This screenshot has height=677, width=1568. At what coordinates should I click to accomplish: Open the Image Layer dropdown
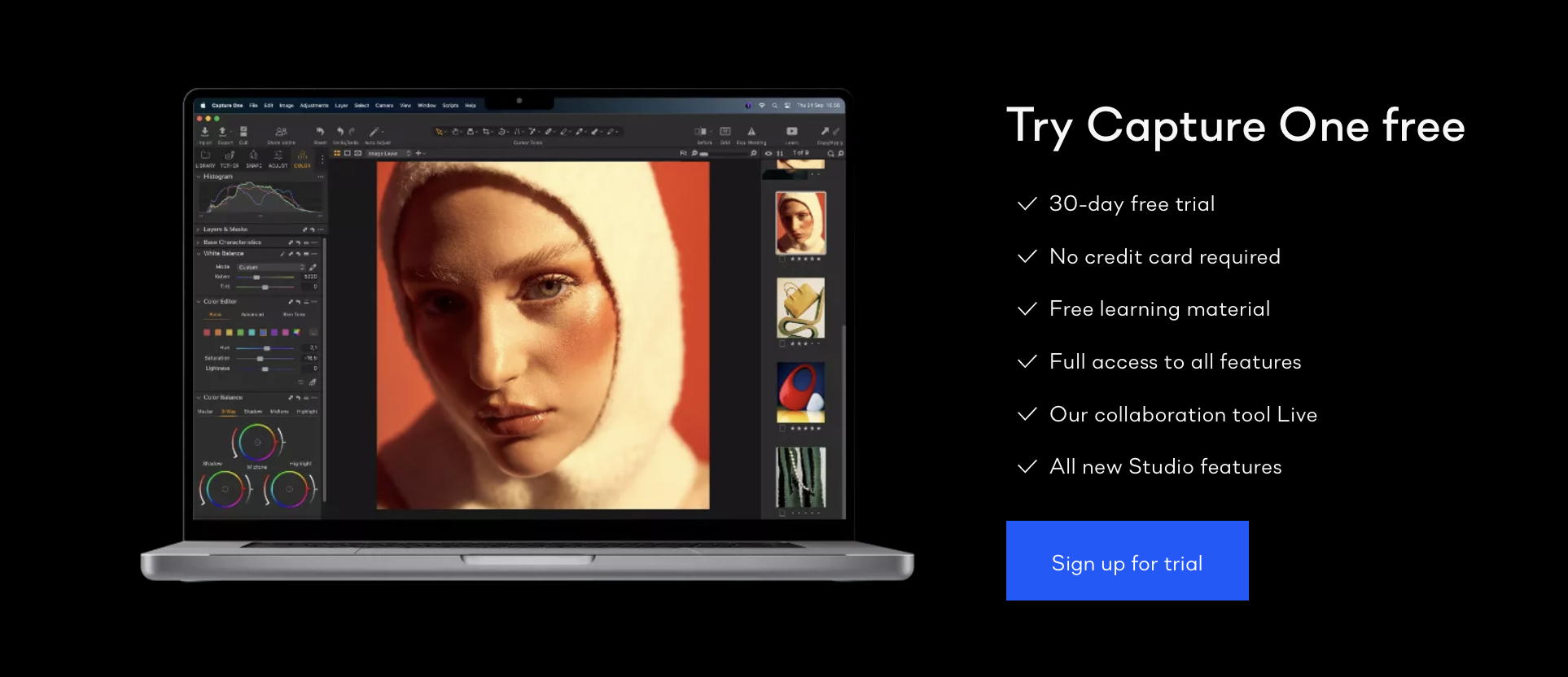pyautogui.click(x=389, y=153)
